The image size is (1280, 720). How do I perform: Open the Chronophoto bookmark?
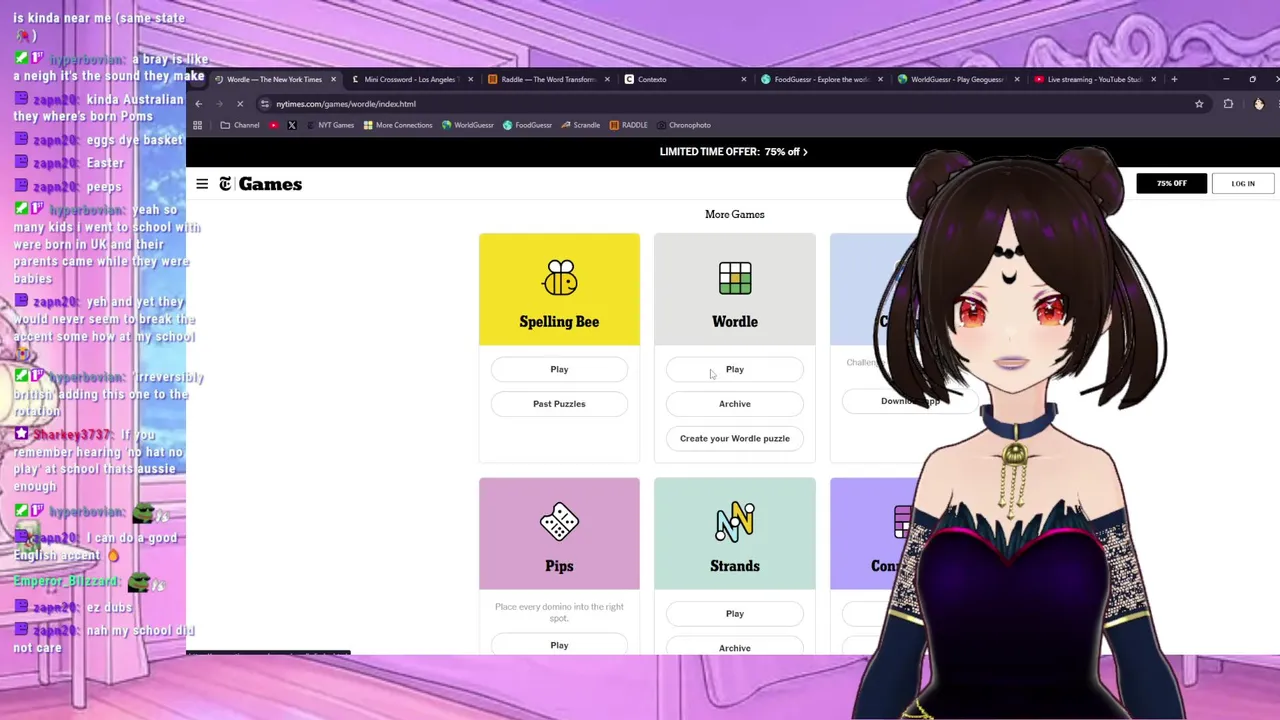tap(683, 125)
